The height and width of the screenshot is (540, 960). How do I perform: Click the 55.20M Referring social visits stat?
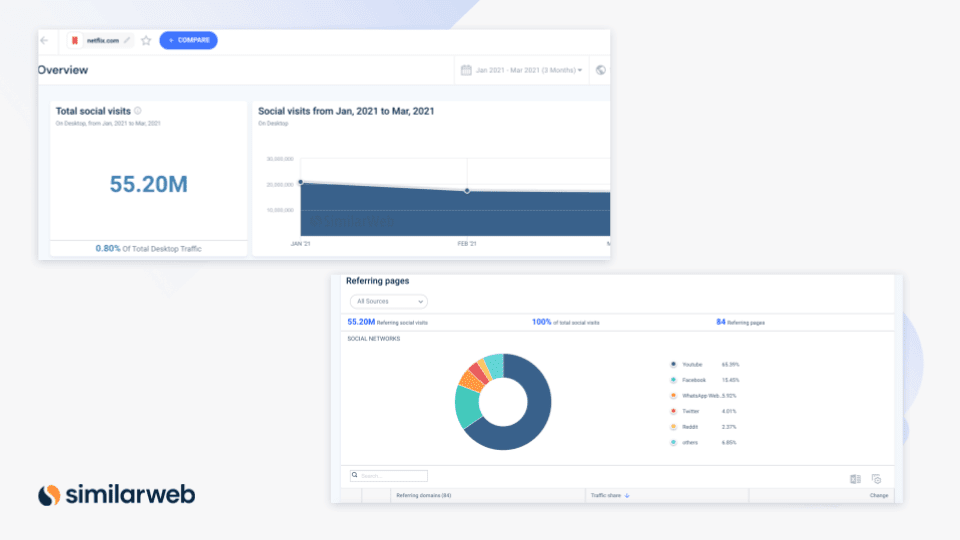pos(388,322)
